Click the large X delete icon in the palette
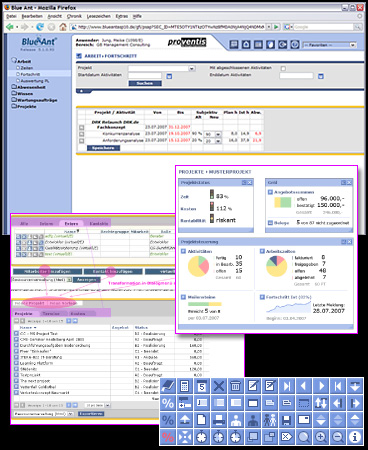 (x=219, y=386)
